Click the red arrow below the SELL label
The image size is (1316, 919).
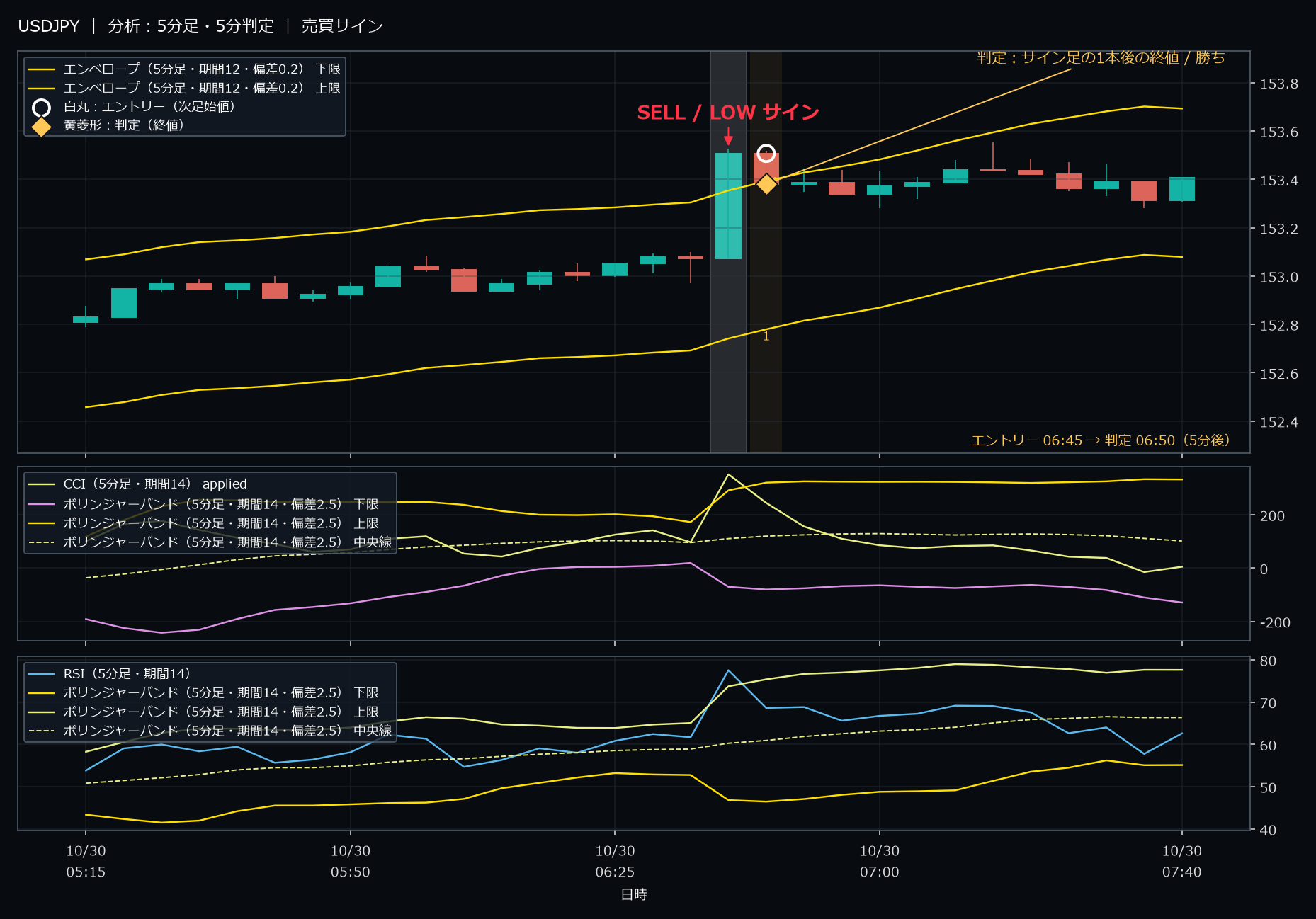[728, 137]
